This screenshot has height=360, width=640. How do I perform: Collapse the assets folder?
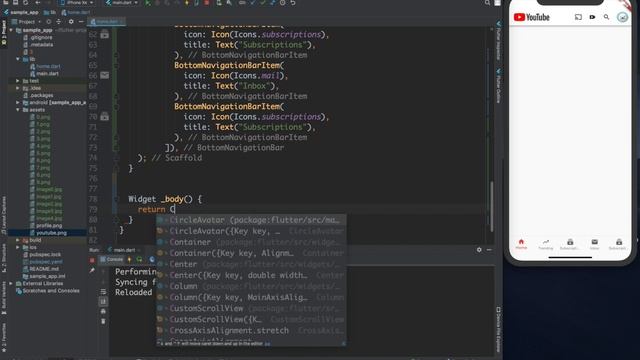[x=18, y=110]
